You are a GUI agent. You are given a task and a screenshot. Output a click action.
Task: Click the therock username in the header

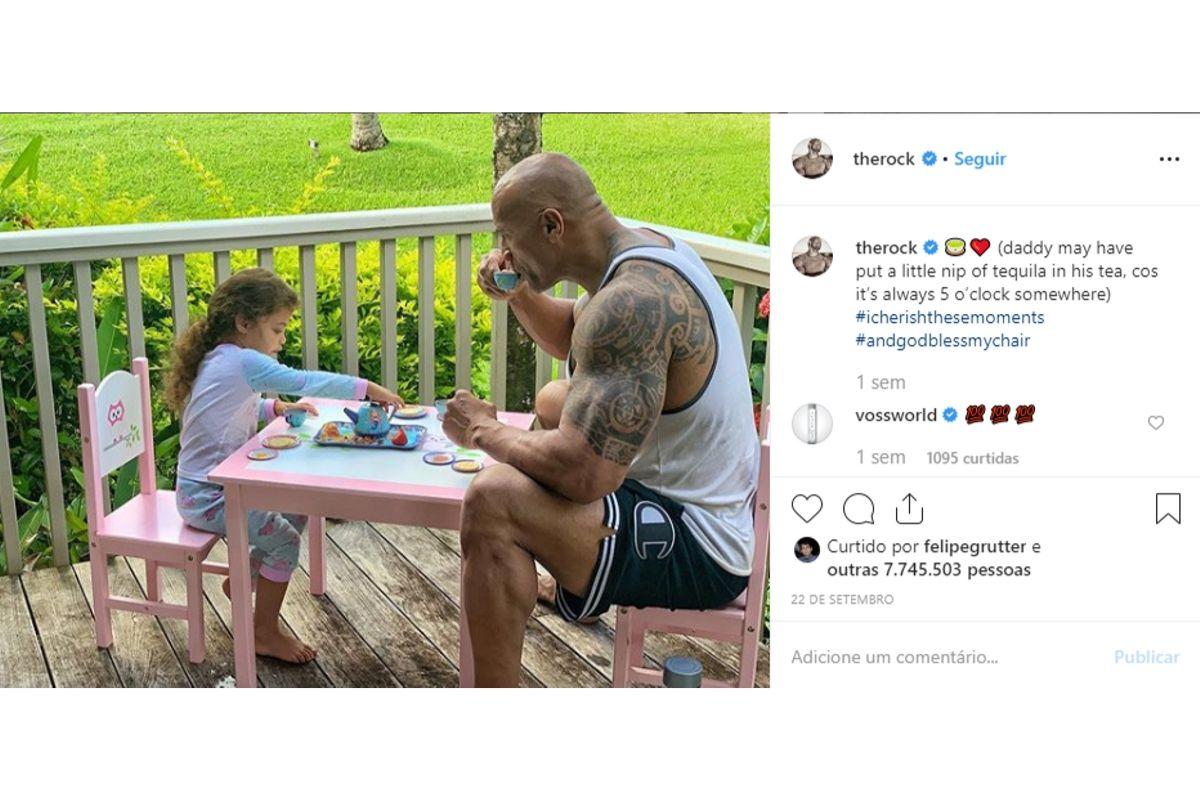[884, 159]
